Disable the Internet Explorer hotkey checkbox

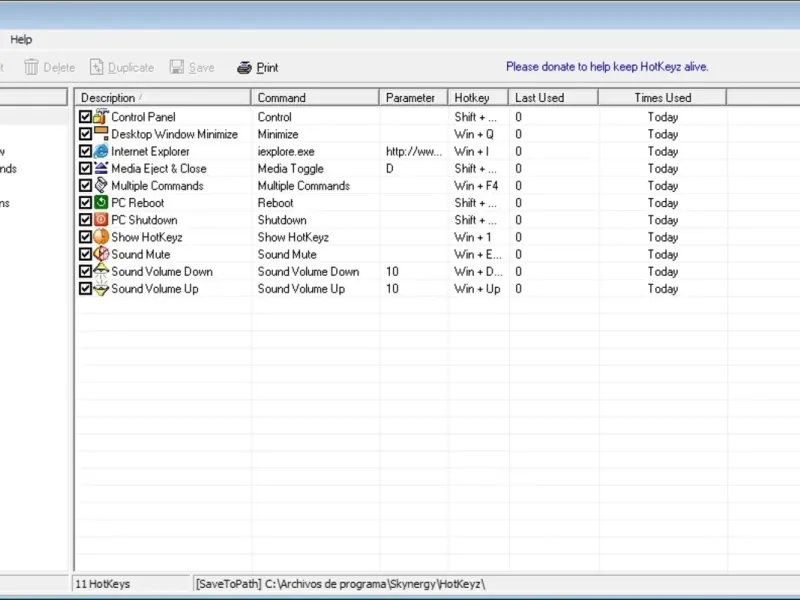(85, 152)
